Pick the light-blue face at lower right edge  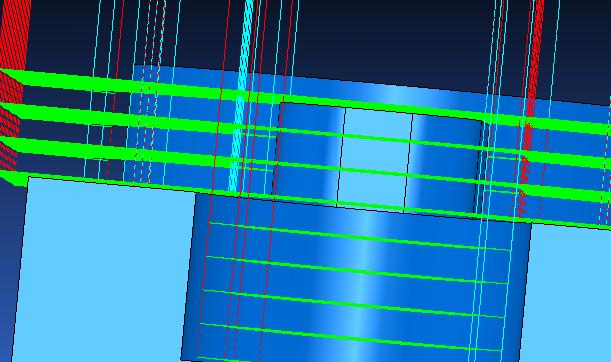point(565,294)
